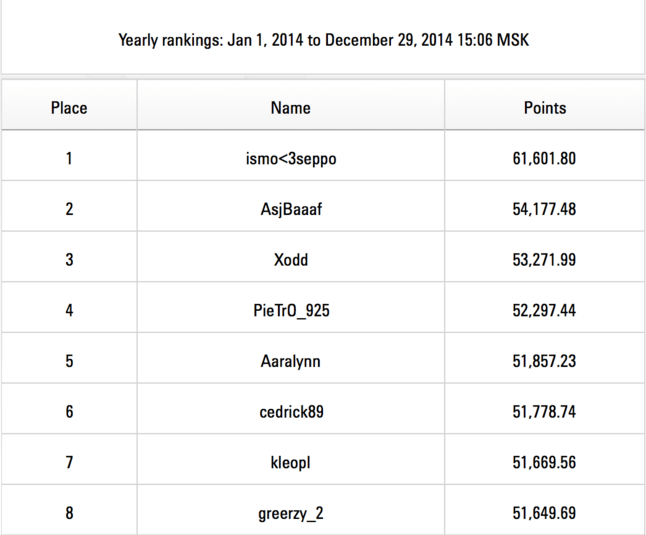This screenshot has height=535, width=646.
Task: Click the Name column header
Action: click(290, 108)
